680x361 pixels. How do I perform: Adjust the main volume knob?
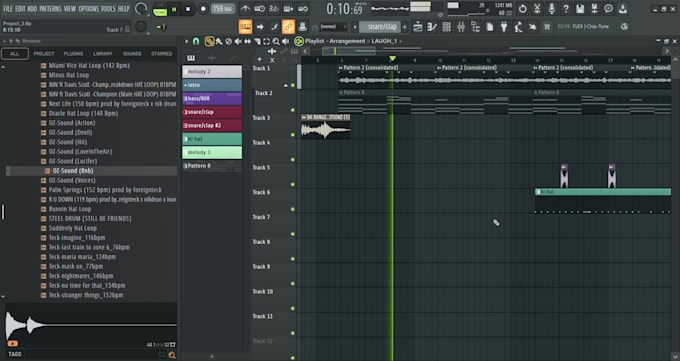click(x=141, y=9)
